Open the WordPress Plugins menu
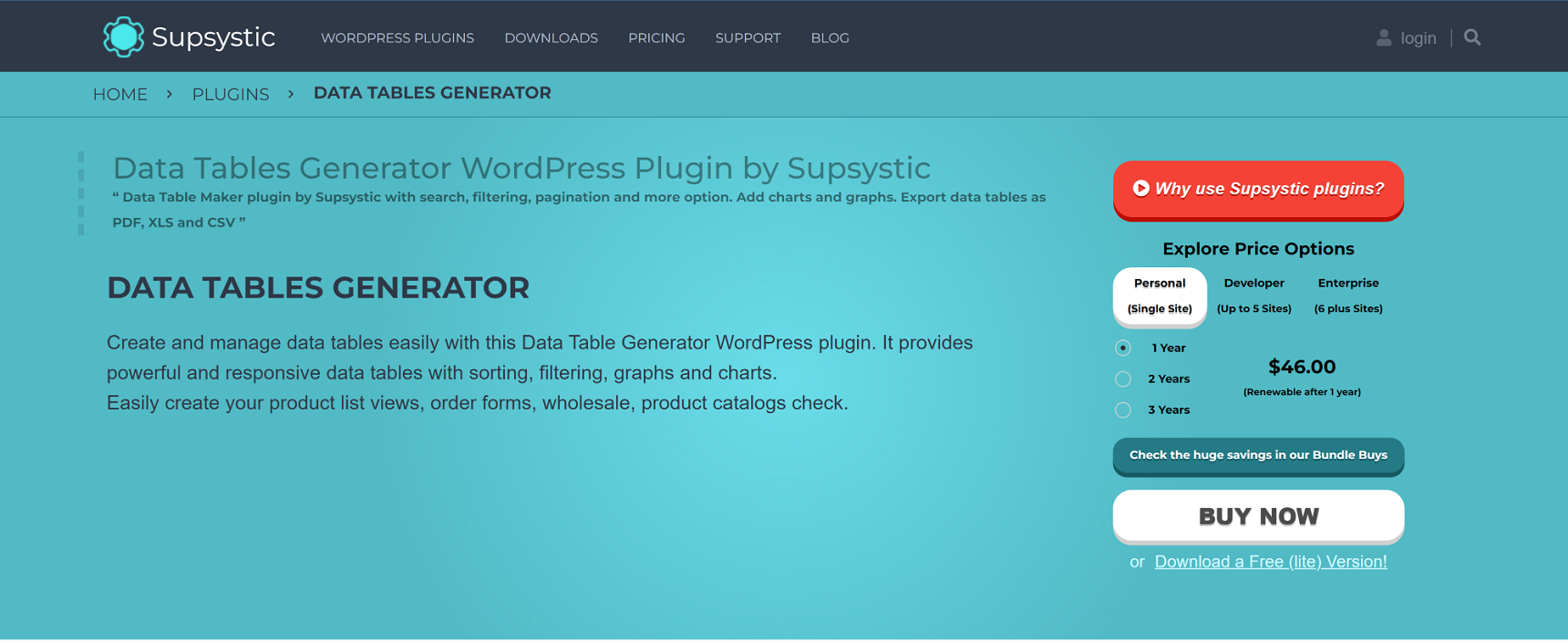The image size is (1568, 643). click(x=397, y=37)
